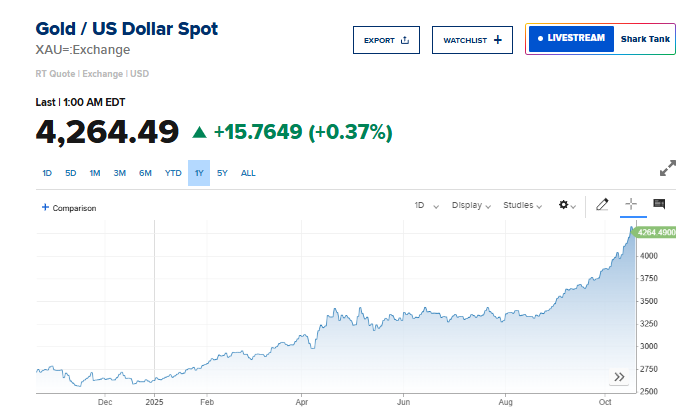
Task: Toggle the crosshair cursor tool
Action: click(631, 204)
